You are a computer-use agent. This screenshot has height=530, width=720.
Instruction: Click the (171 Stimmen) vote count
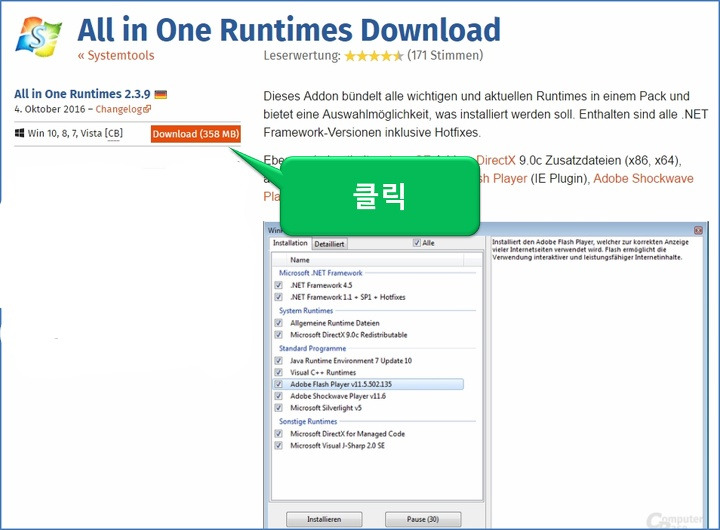(445, 56)
